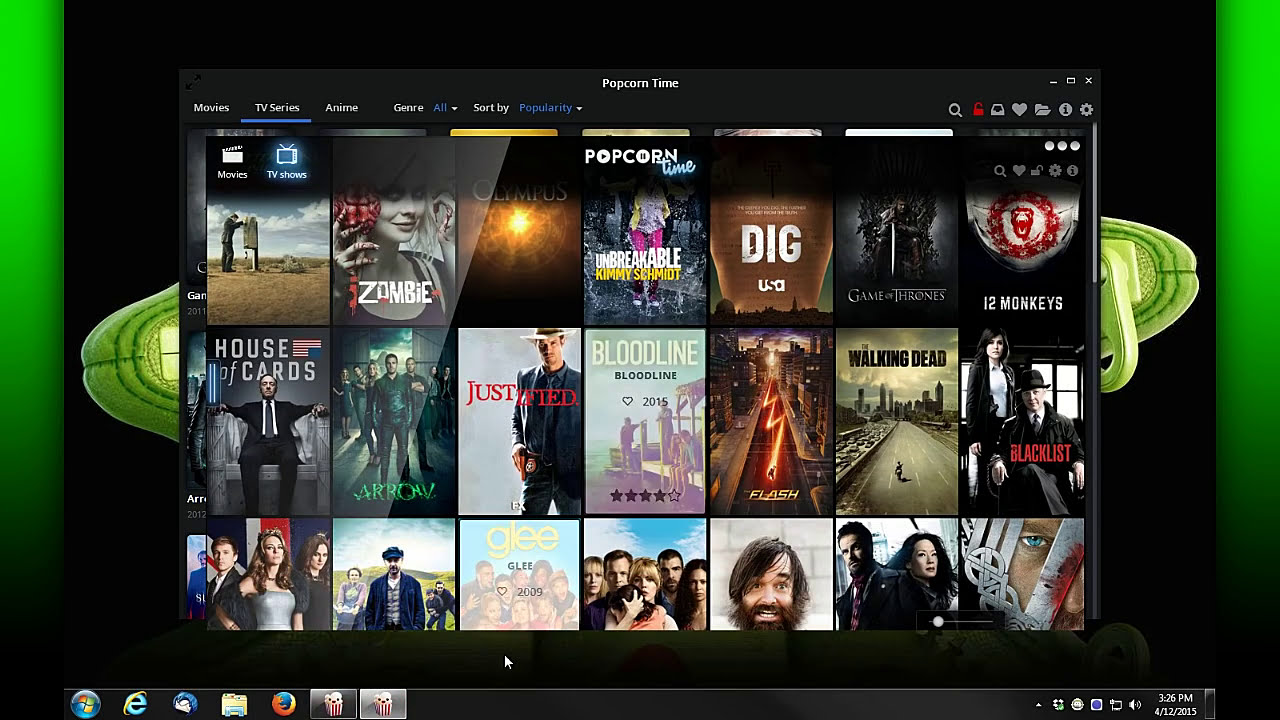Select the Movies clapperboard icon in front window
Screen dimensions: 1280x720
coord(232,162)
